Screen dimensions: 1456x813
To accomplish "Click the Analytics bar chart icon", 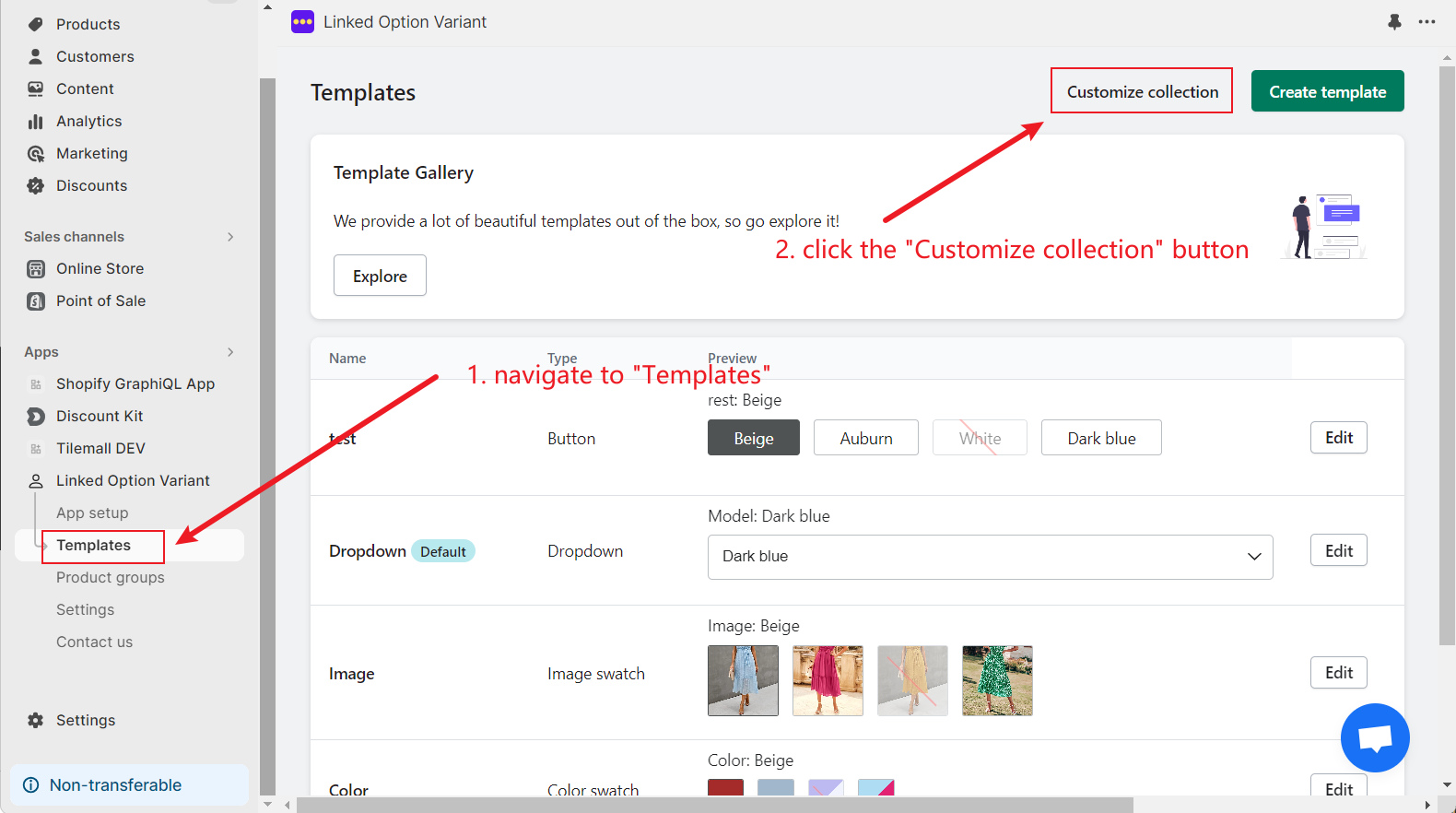I will click(x=36, y=122).
